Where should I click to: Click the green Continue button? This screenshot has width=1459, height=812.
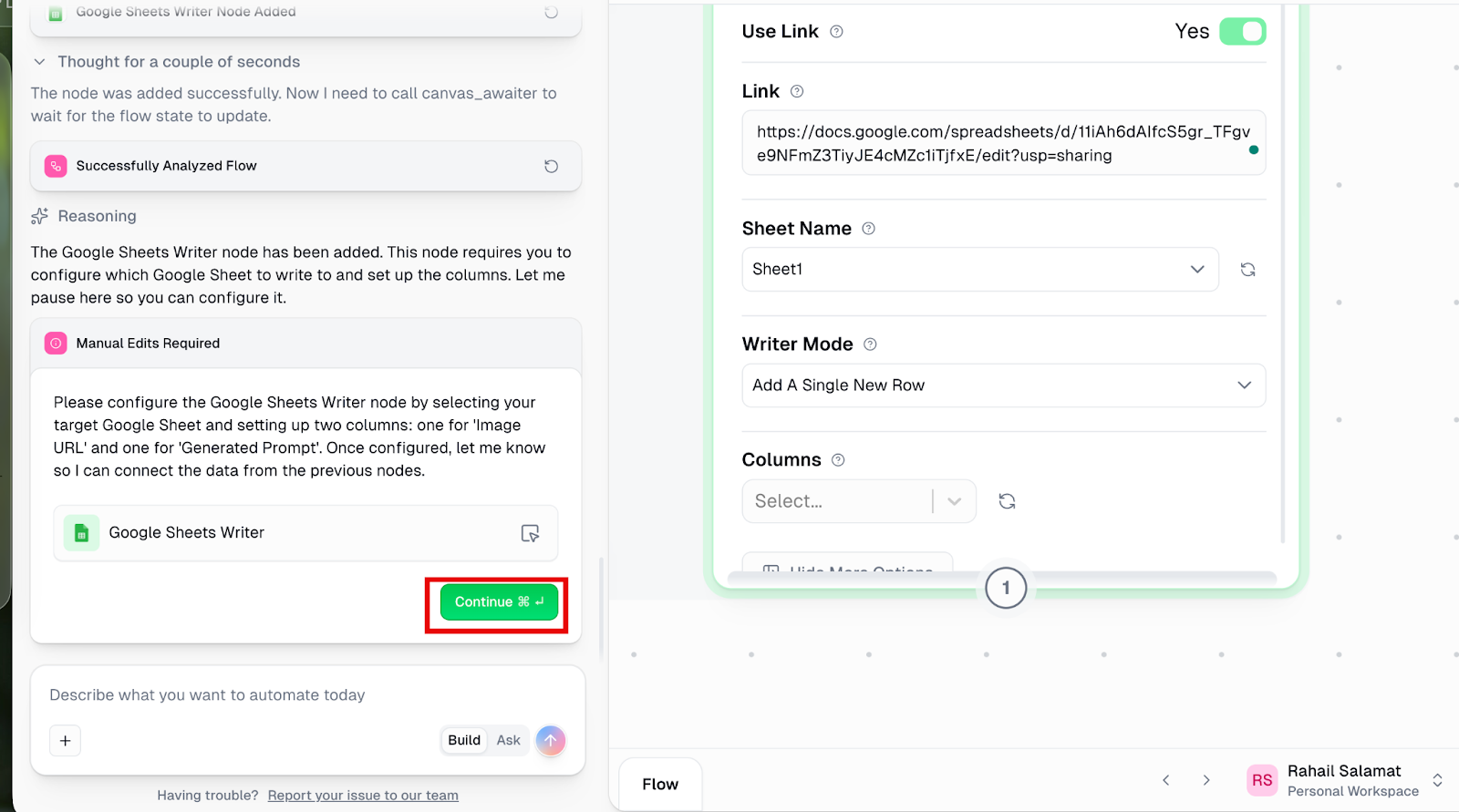pos(499,602)
